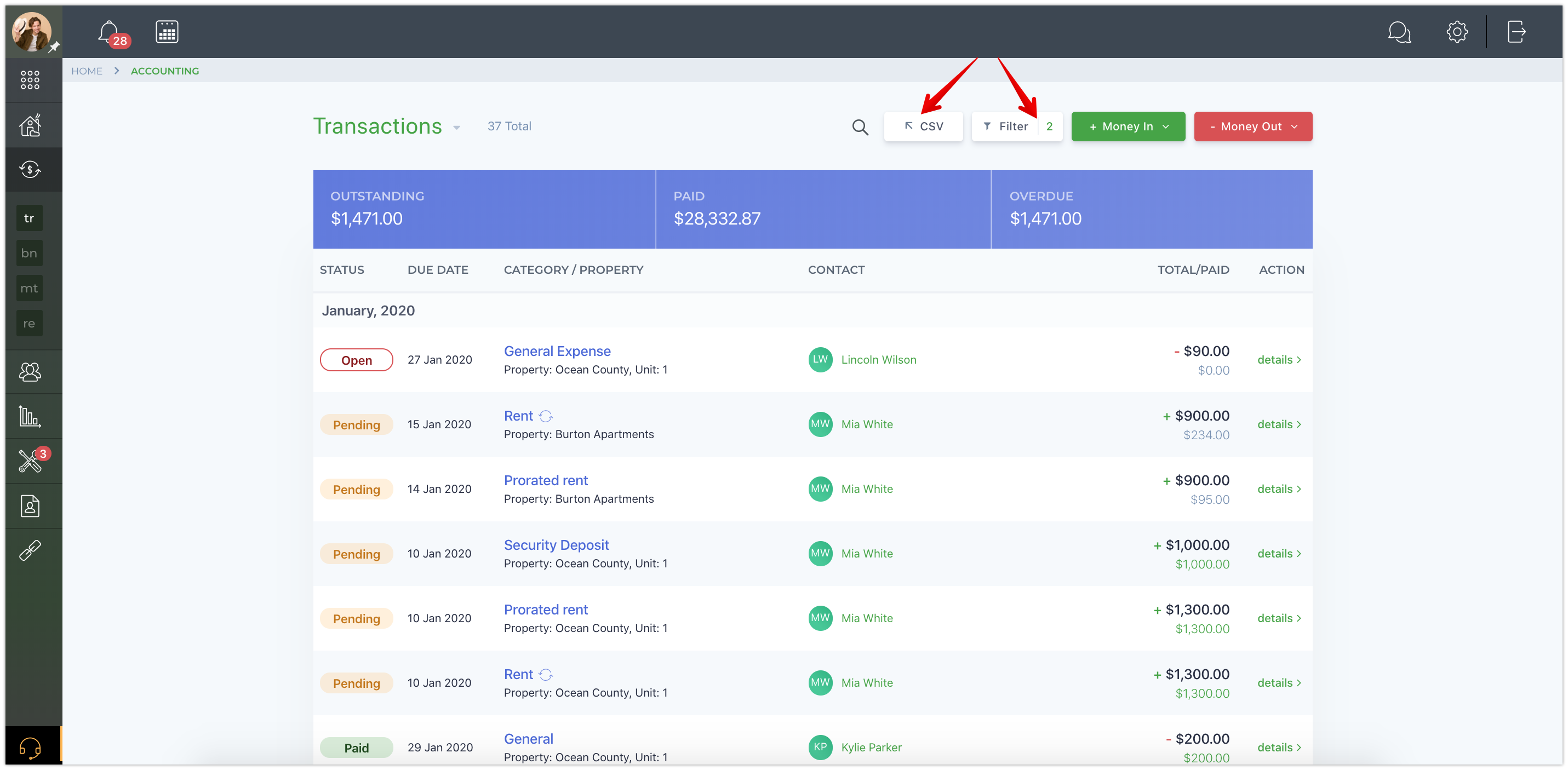The width and height of the screenshot is (1568, 770).
Task: View details of the $90.00 General Expense
Action: (1279, 360)
